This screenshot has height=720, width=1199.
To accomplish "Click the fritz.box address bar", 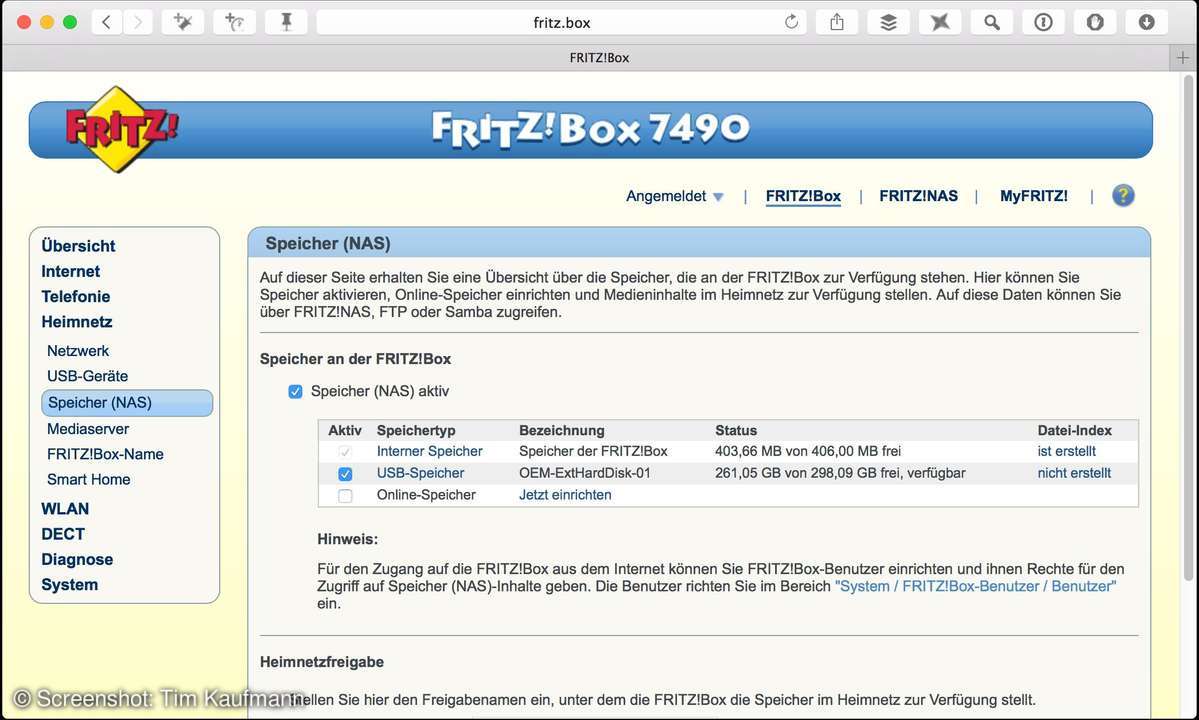I will 562,22.
